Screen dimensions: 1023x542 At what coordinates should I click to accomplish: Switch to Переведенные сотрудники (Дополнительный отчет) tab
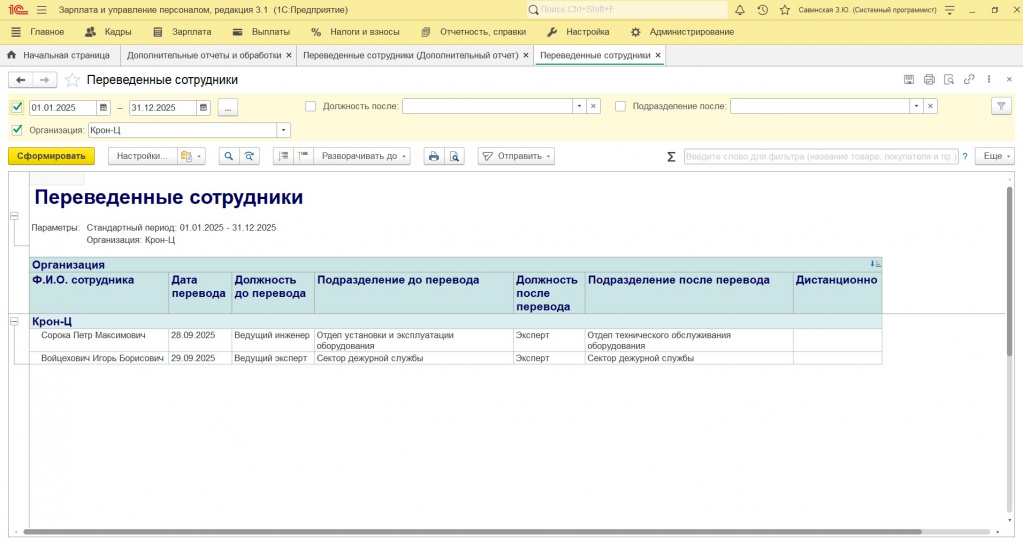(x=410, y=55)
